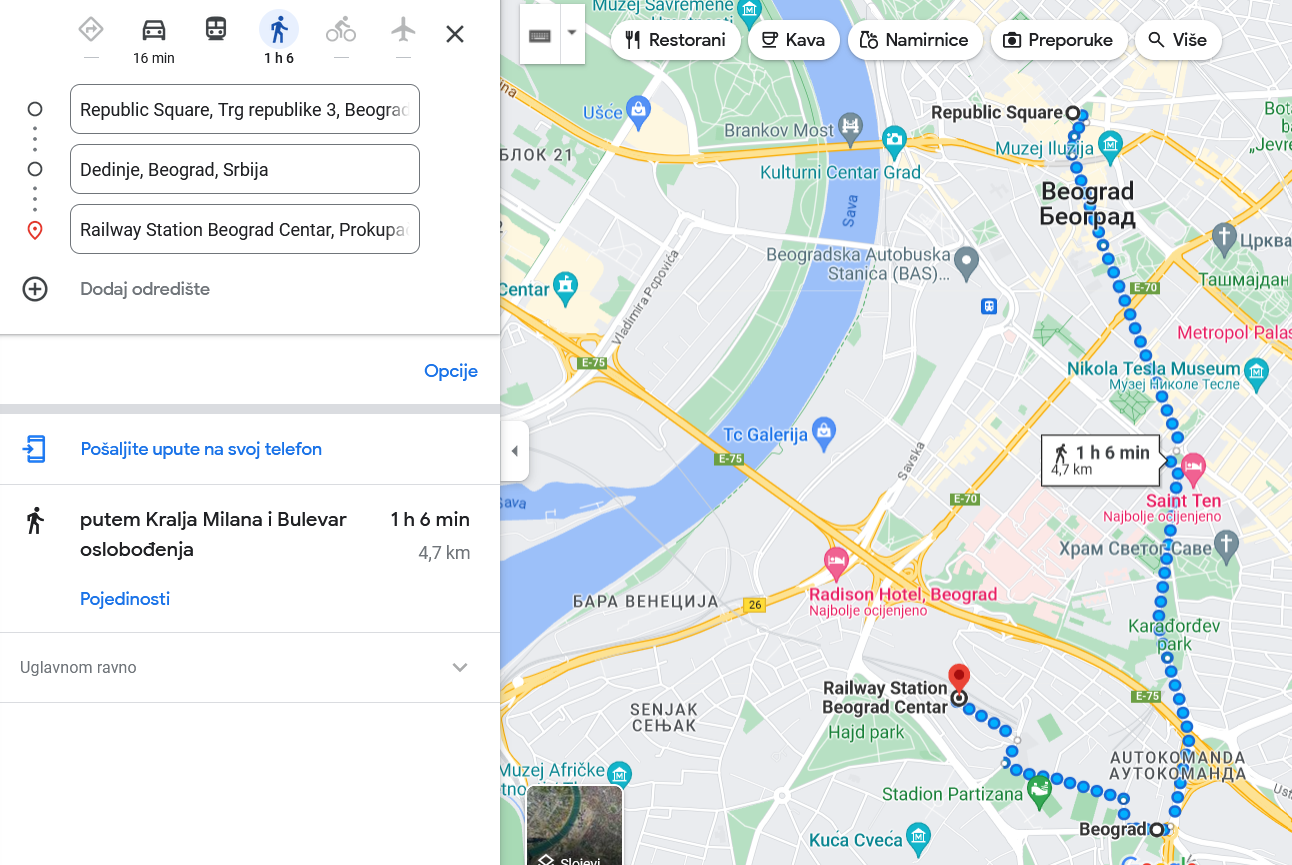The height and width of the screenshot is (865, 1292).
Task: Filter map by Restorani
Action: click(675, 40)
